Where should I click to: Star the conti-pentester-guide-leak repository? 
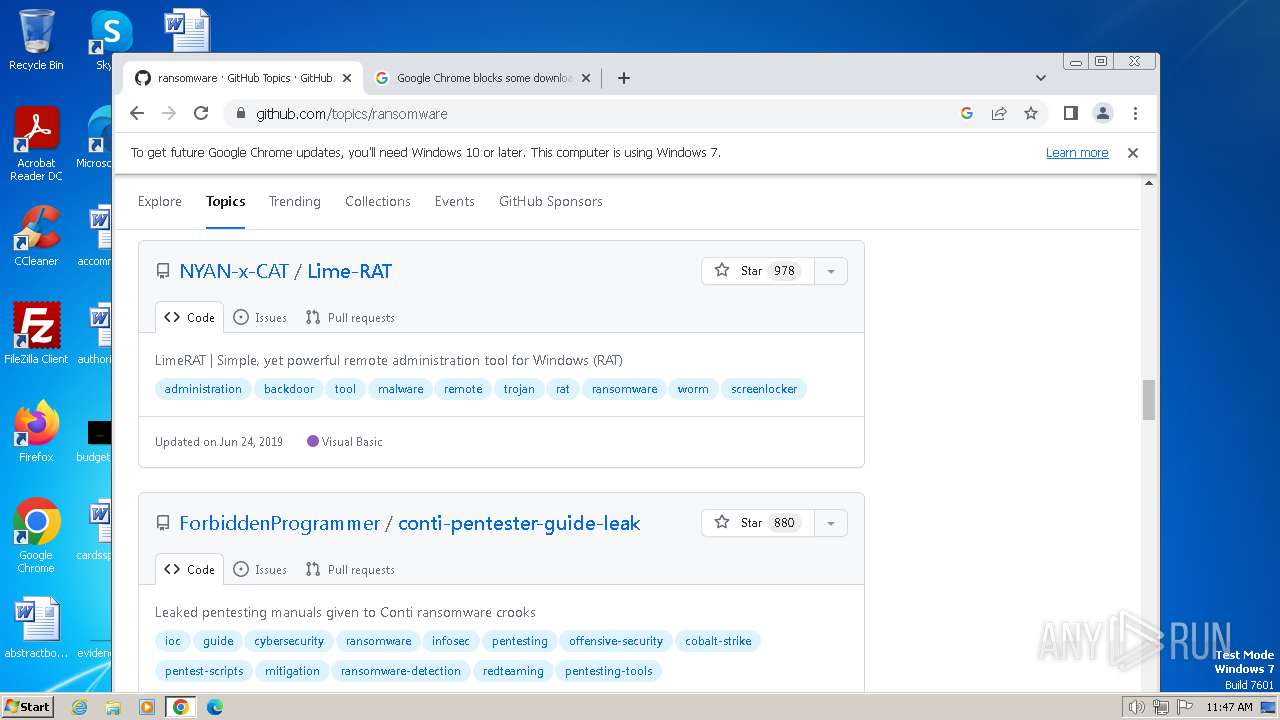[x=758, y=523]
